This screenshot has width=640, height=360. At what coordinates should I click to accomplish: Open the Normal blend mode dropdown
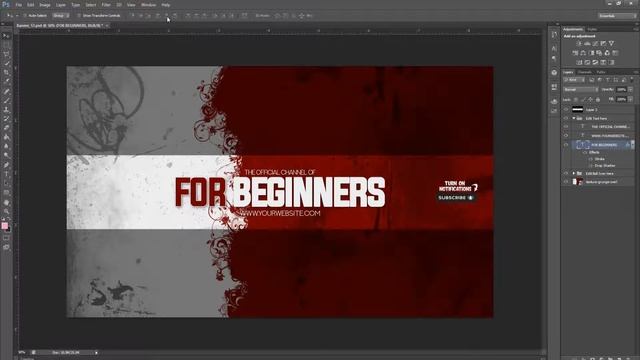[x=580, y=89]
